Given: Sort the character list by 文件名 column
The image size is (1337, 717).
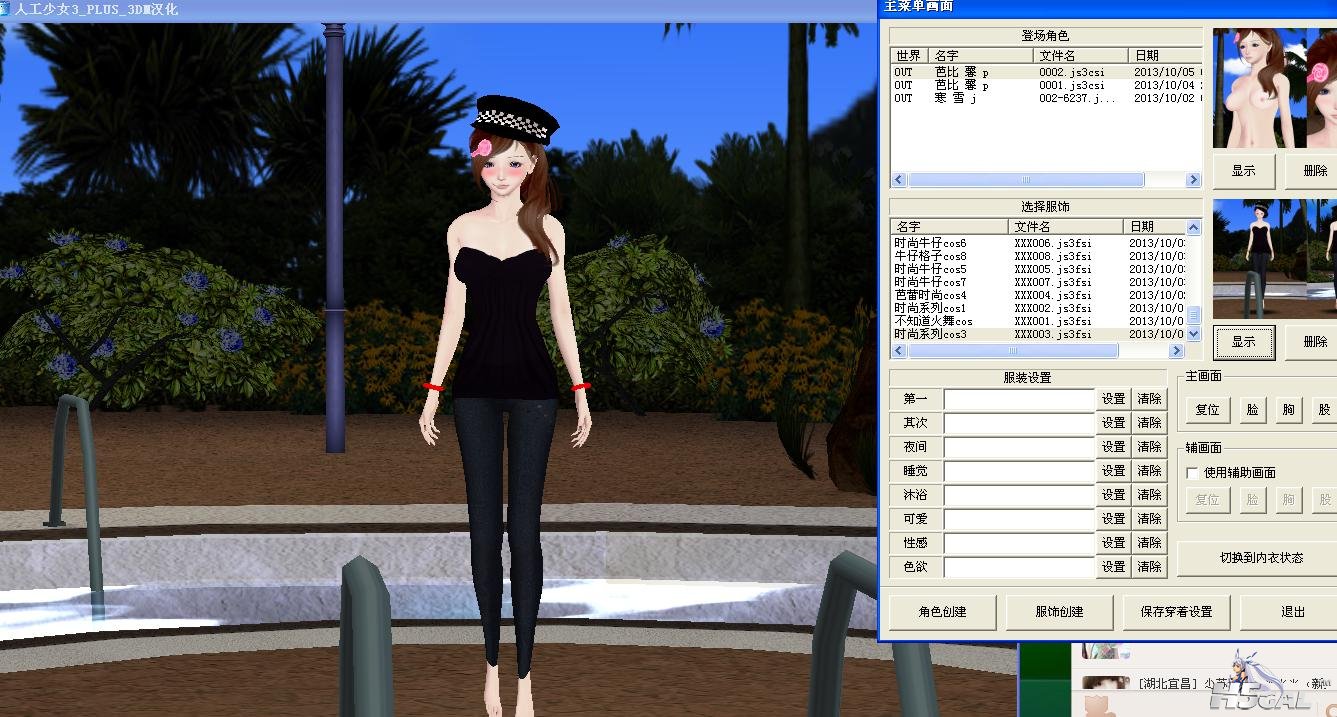Looking at the screenshot, I should tap(1079, 56).
